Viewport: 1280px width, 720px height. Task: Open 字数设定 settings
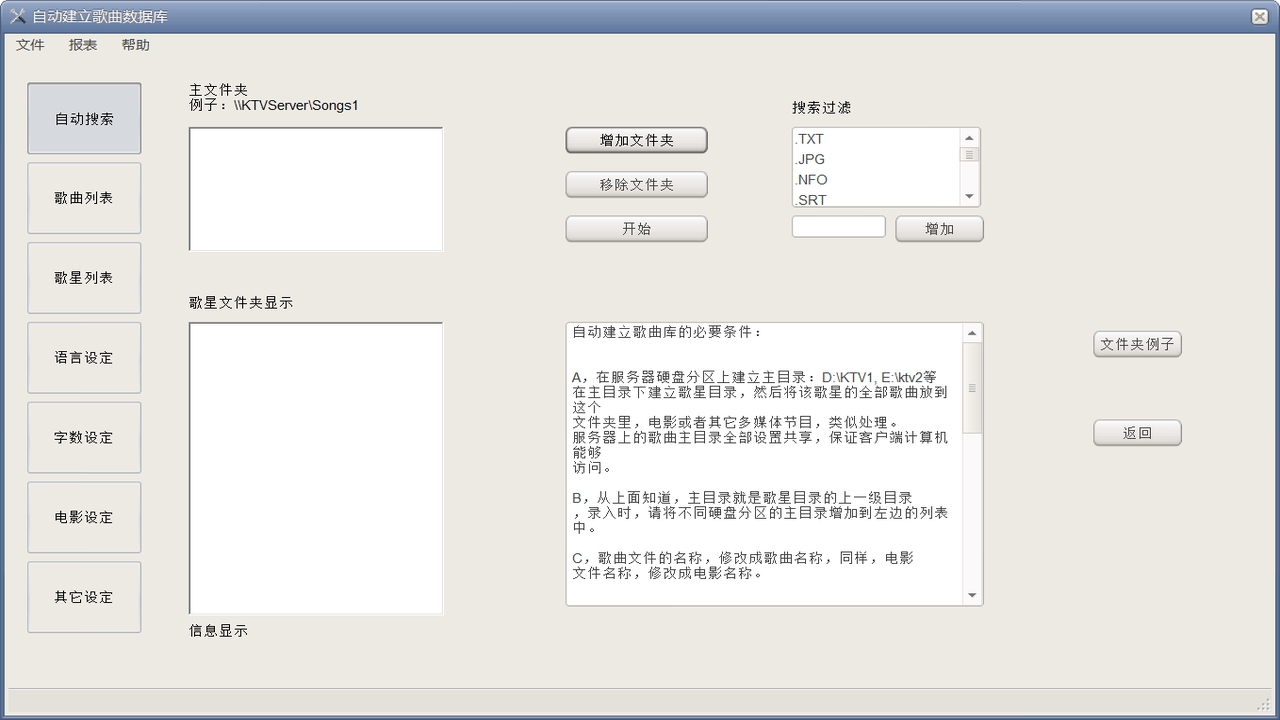click(x=84, y=438)
